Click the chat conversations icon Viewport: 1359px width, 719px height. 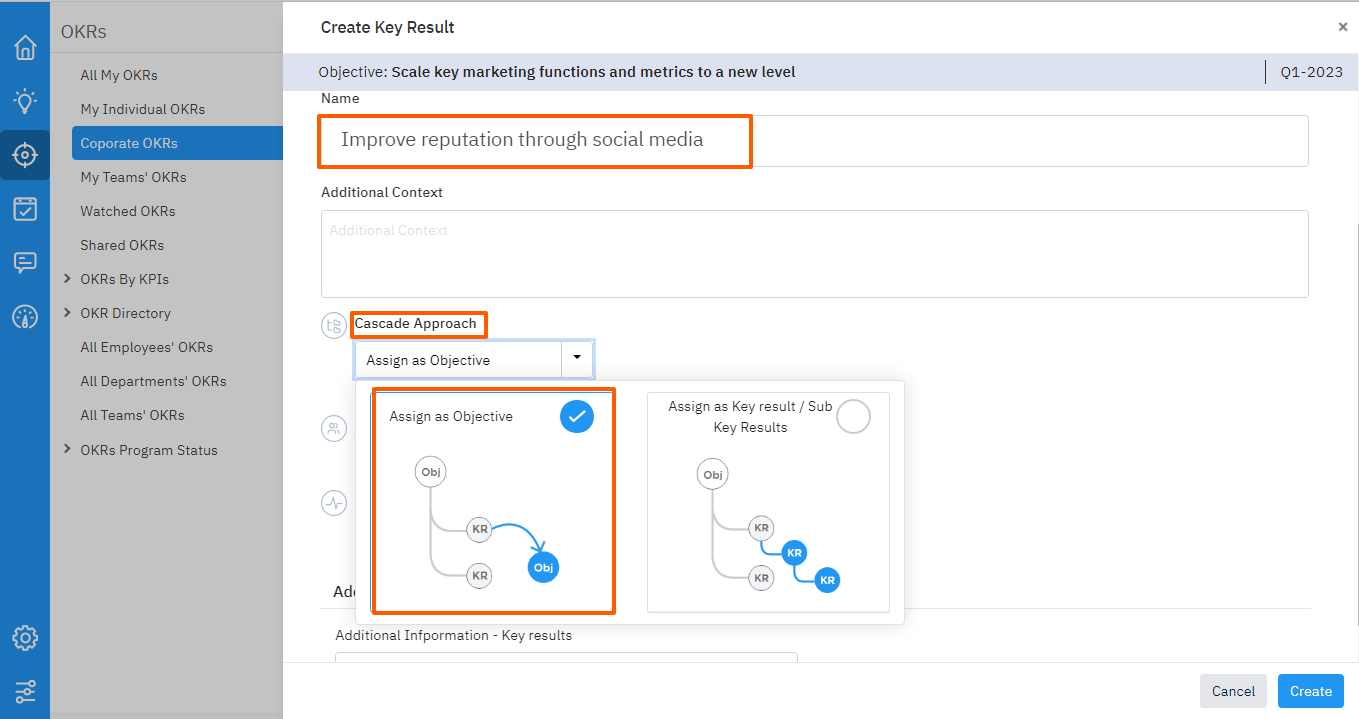pos(25,263)
